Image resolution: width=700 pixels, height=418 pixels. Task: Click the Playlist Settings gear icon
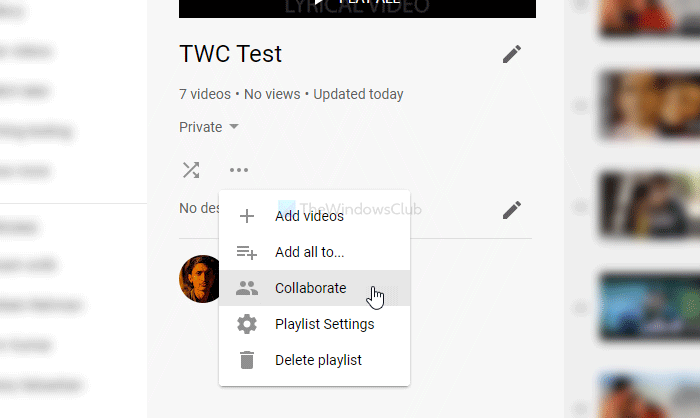tap(246, 324)
